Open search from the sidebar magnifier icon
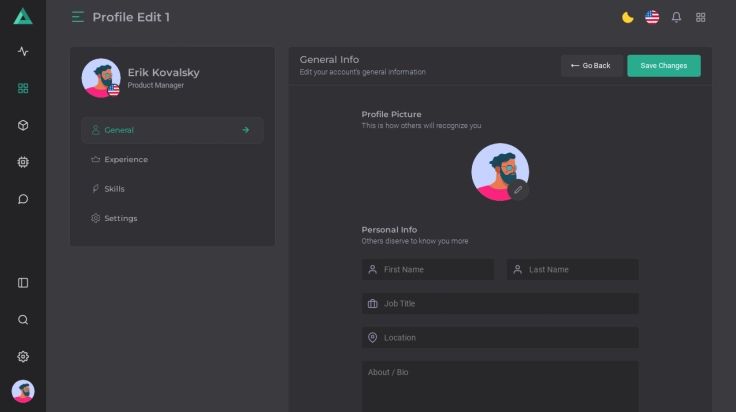 pyautogui.click(x=23, y=320)
